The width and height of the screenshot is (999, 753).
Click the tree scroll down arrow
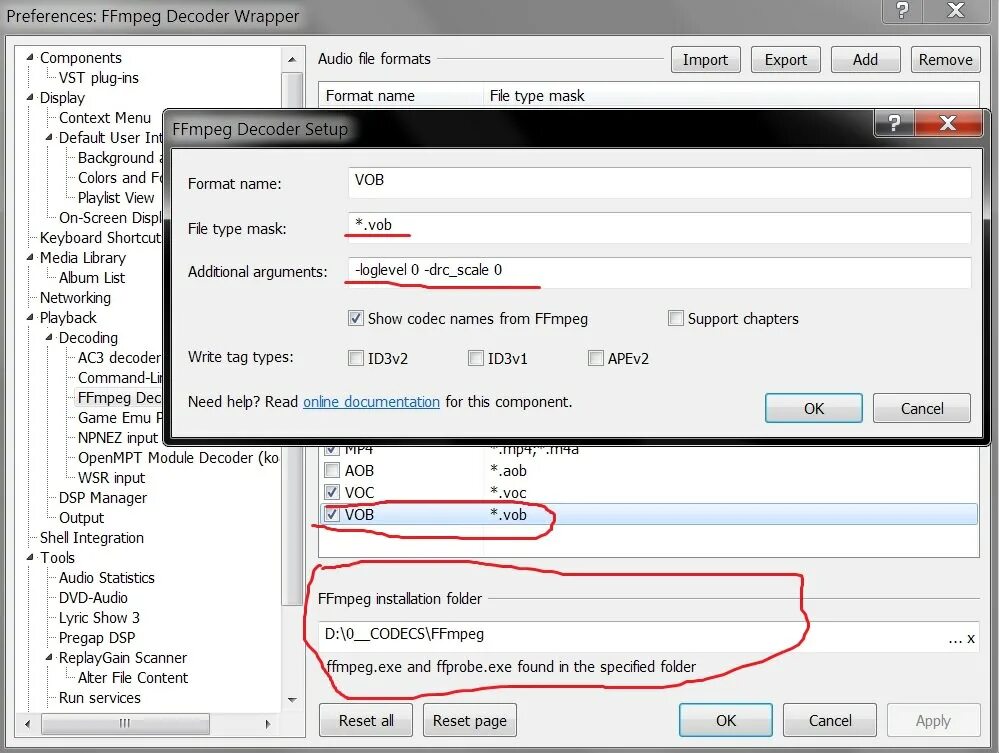(292, 700)
